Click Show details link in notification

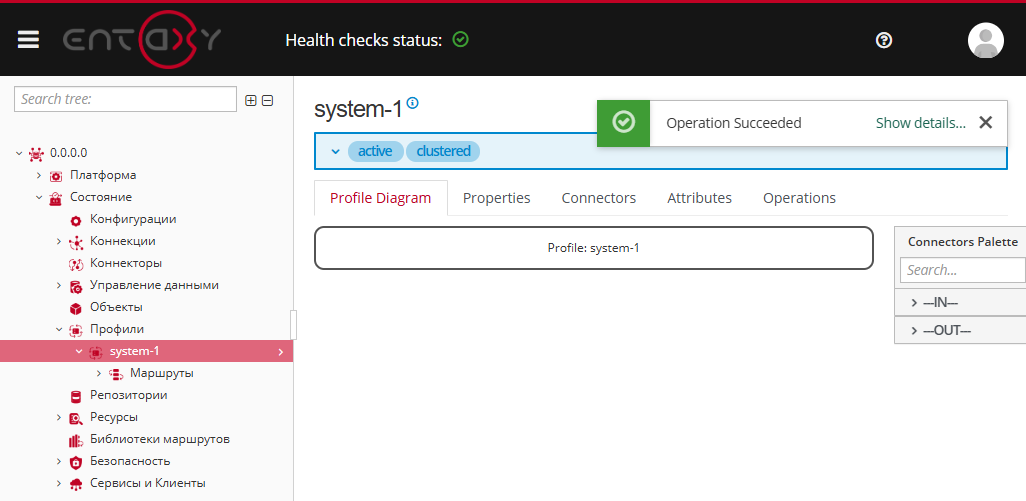(x=920, y=123)
